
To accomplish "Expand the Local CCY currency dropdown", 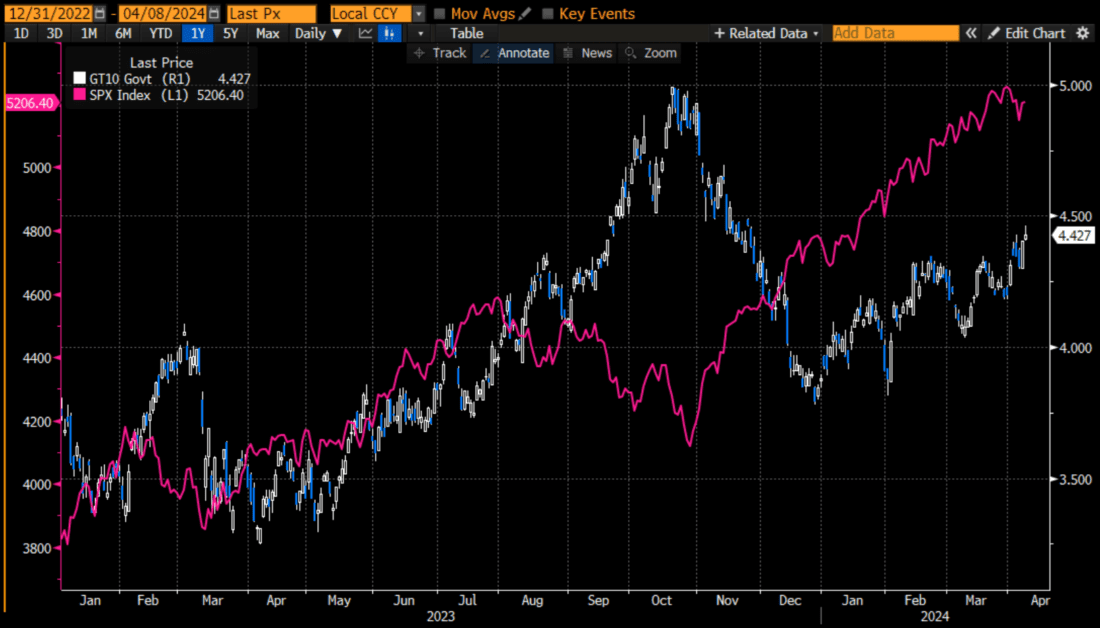I will [x=418, y=14].
